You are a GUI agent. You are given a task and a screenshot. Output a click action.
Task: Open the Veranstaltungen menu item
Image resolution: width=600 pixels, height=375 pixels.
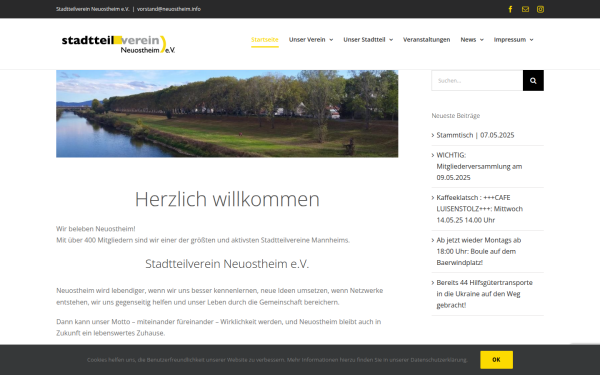[426, 39]
